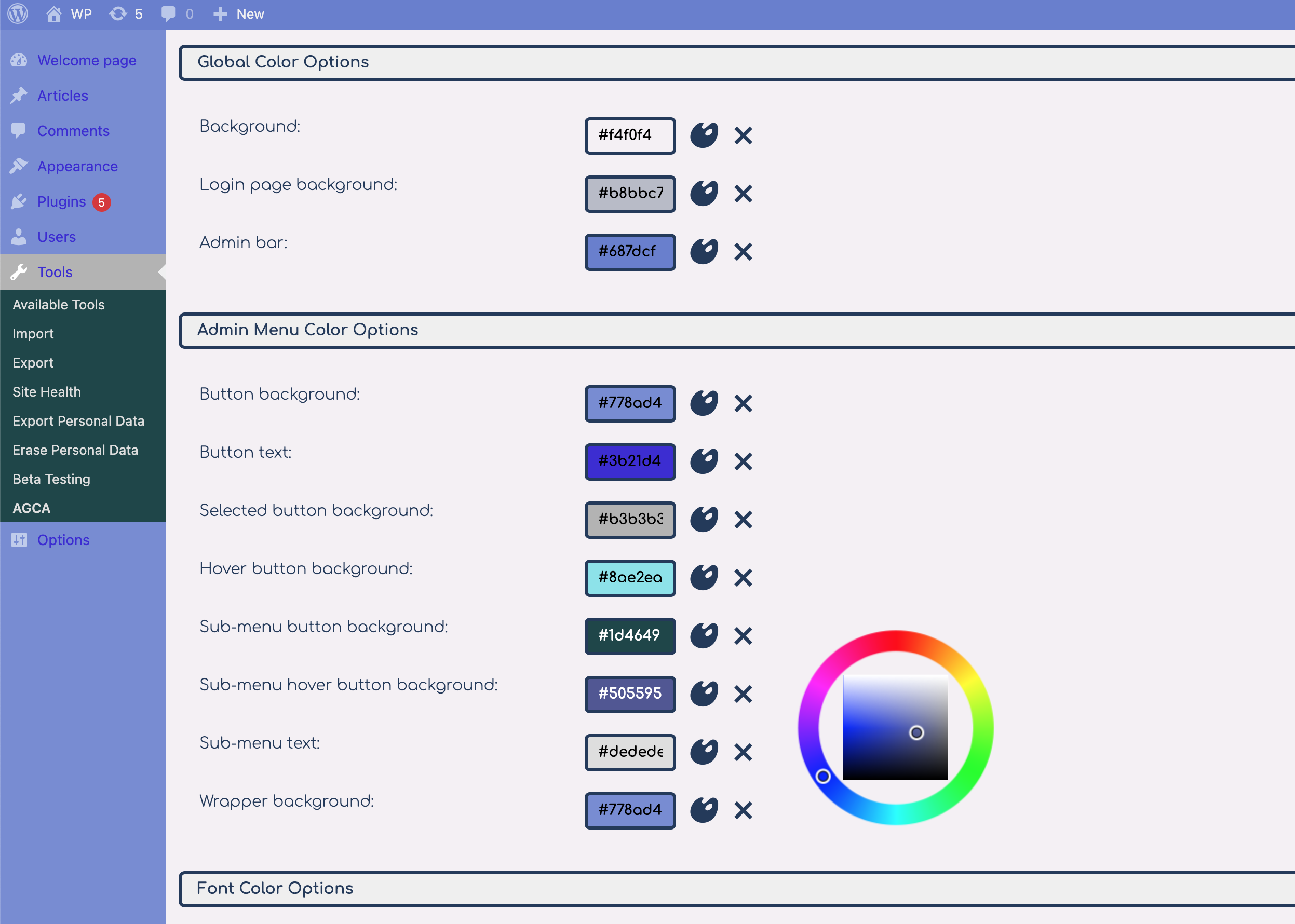Clear the Button text color value
The image size is (1295, 924).
743,461
